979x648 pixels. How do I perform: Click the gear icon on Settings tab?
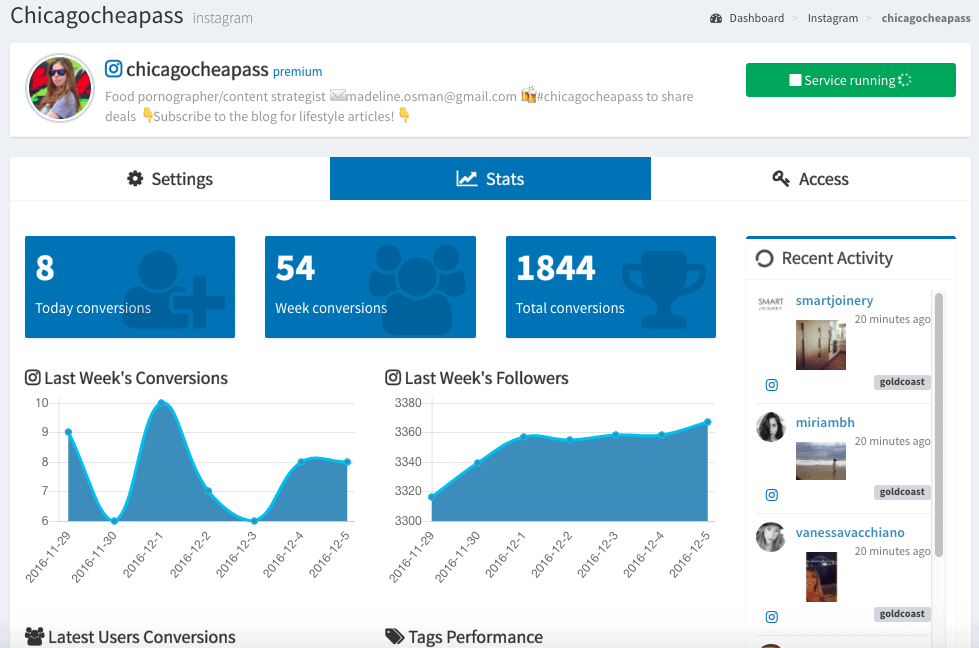pyautogui.click(x=135, y=179)
